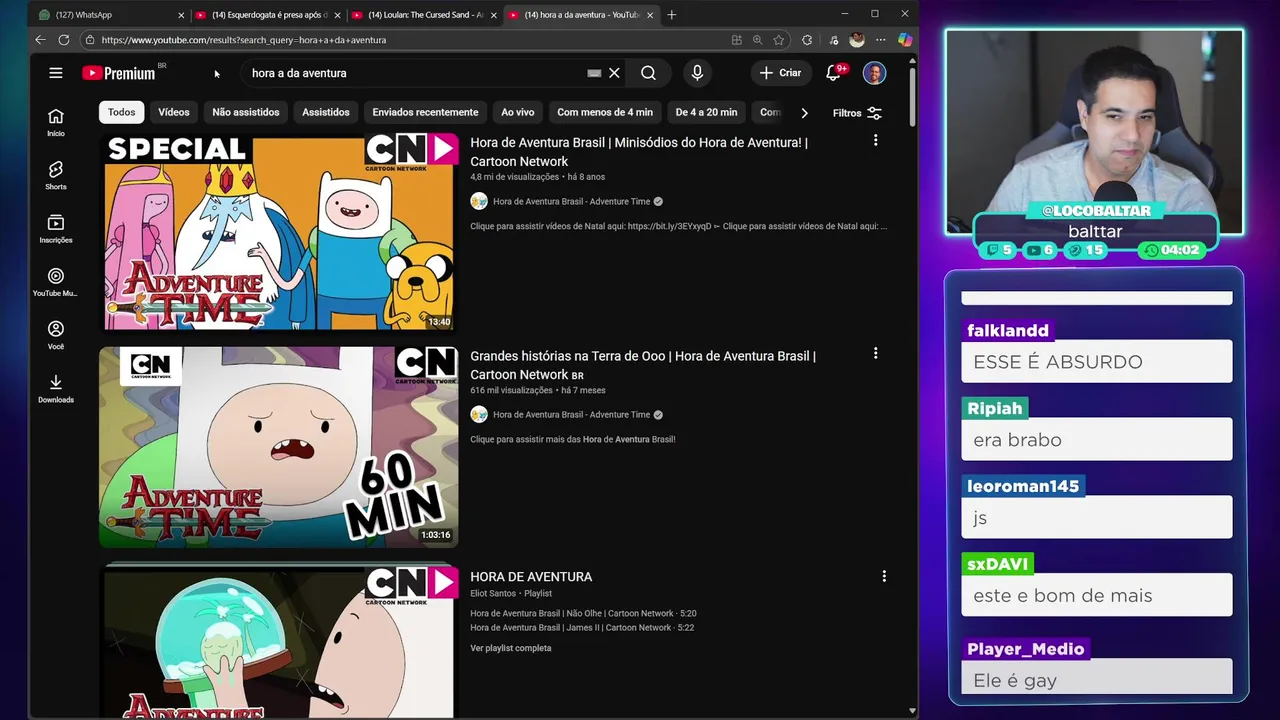Open the YouTube hamburger guide menu
This screenshot has width=1280, height=720.
[56, 73]
